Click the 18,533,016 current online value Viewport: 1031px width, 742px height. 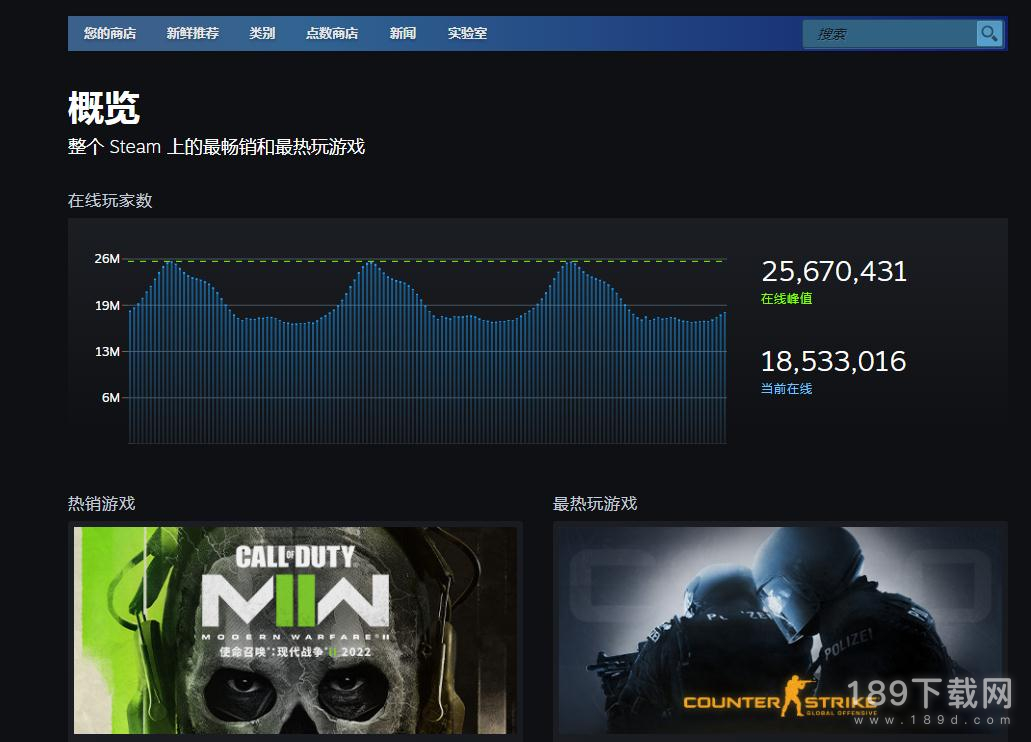[x=834, y=361]
